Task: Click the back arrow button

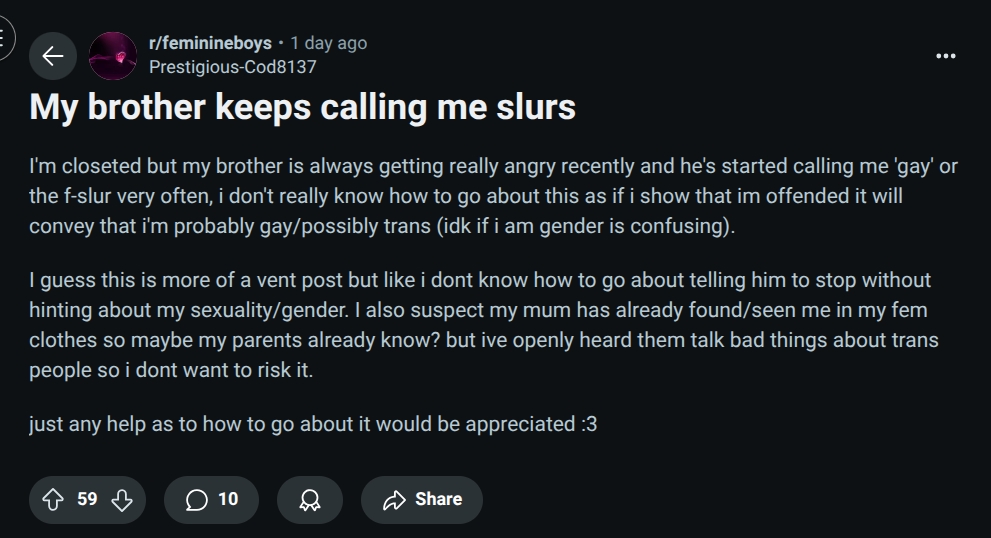Action: [x=53, y=56]
